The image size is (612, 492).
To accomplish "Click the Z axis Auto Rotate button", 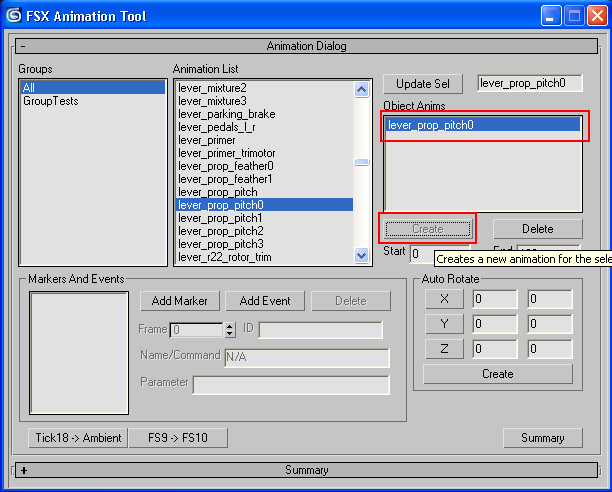I will (x=444, y=349).
